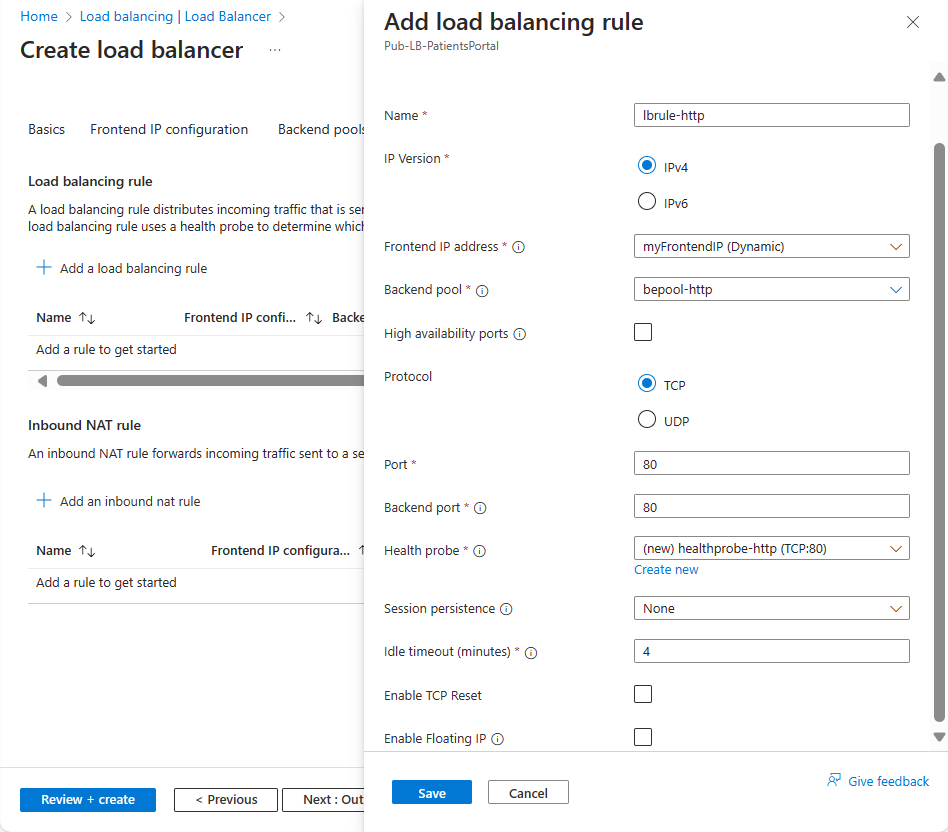Click the Cancel button
The width and height of the screenshot is (948, 832).
(x=528, y=792)
